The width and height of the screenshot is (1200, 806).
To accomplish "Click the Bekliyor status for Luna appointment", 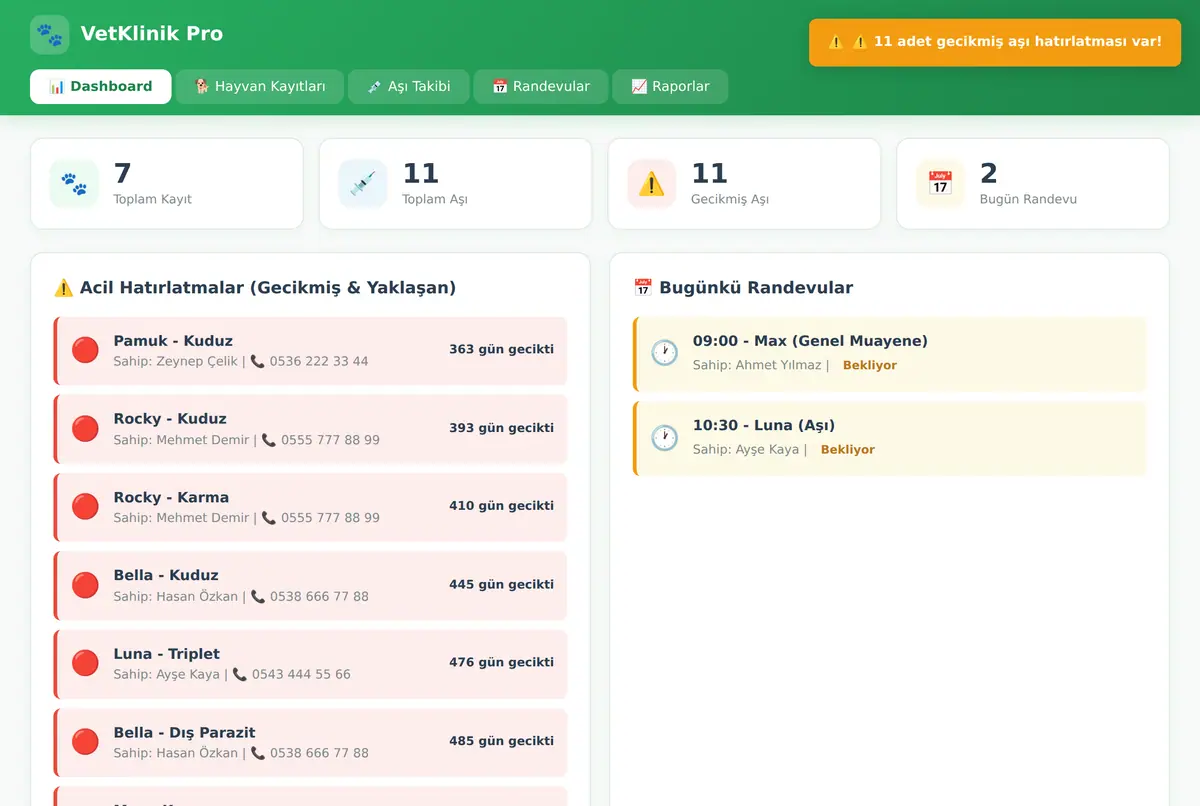I will coord(848,450).
